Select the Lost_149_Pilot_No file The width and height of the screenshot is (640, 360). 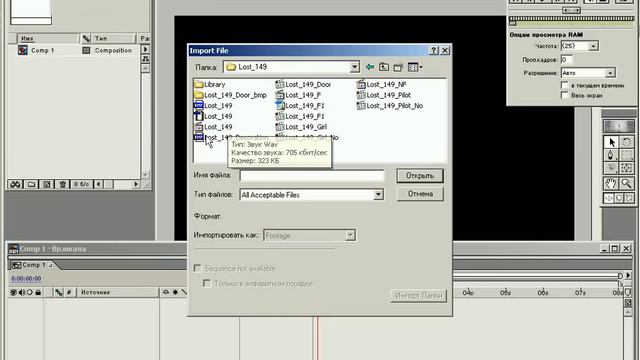[390, 106]
